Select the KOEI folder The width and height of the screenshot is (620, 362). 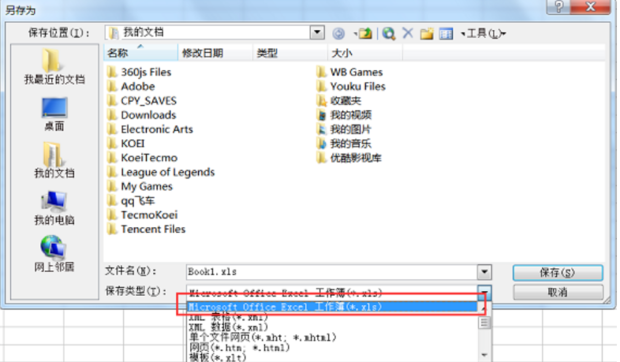(126, 143)
